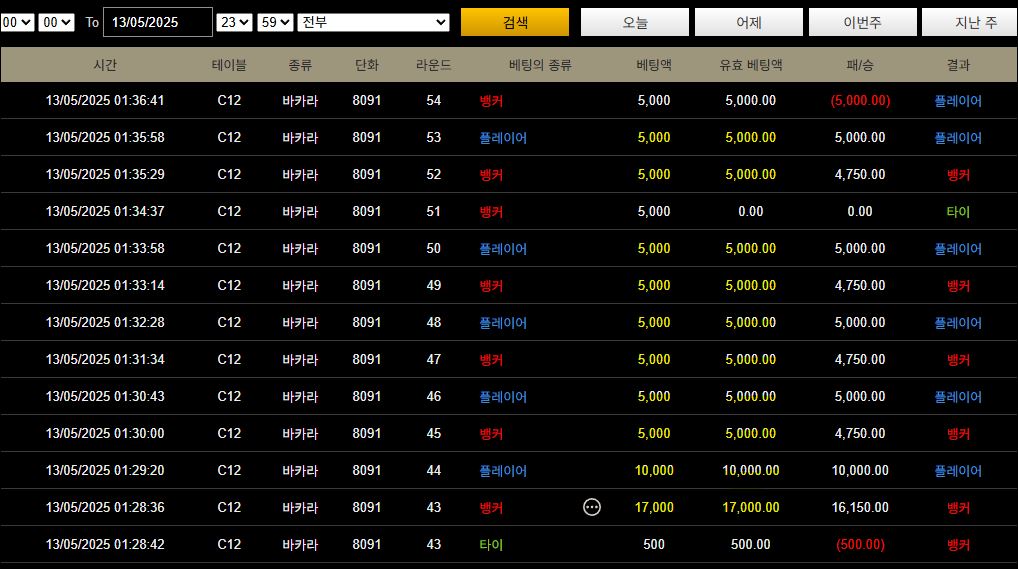
Task: Click win amount 16,150.00
Action: tap(860, 507)
